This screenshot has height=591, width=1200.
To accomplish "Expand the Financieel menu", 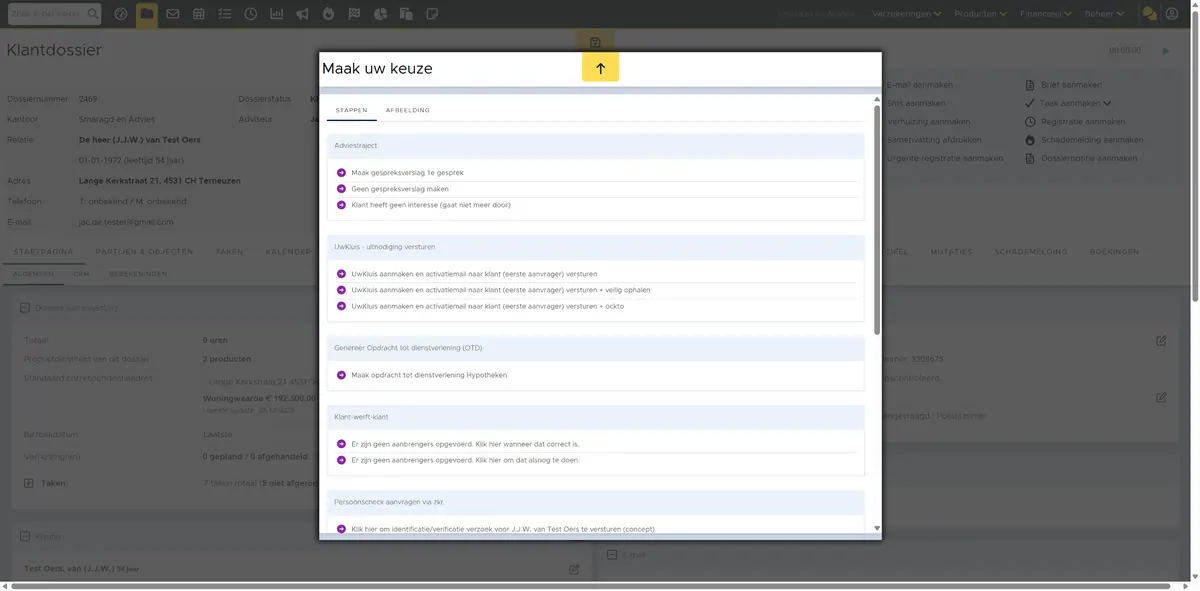I will (1046, 14).
